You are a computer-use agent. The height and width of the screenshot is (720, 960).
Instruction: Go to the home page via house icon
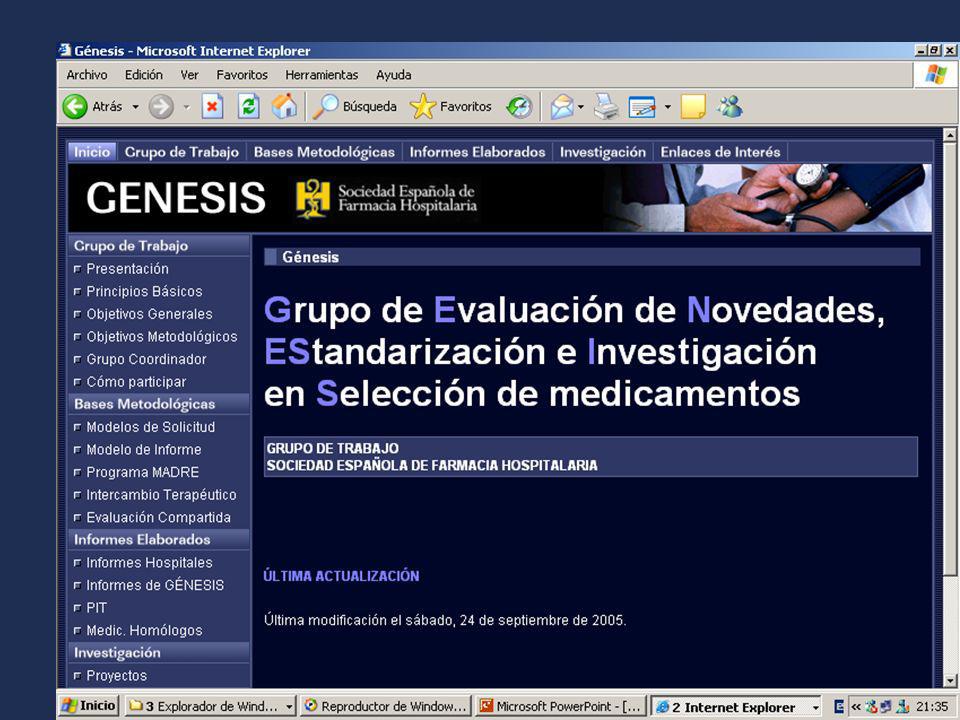click(x=284, y=106)
